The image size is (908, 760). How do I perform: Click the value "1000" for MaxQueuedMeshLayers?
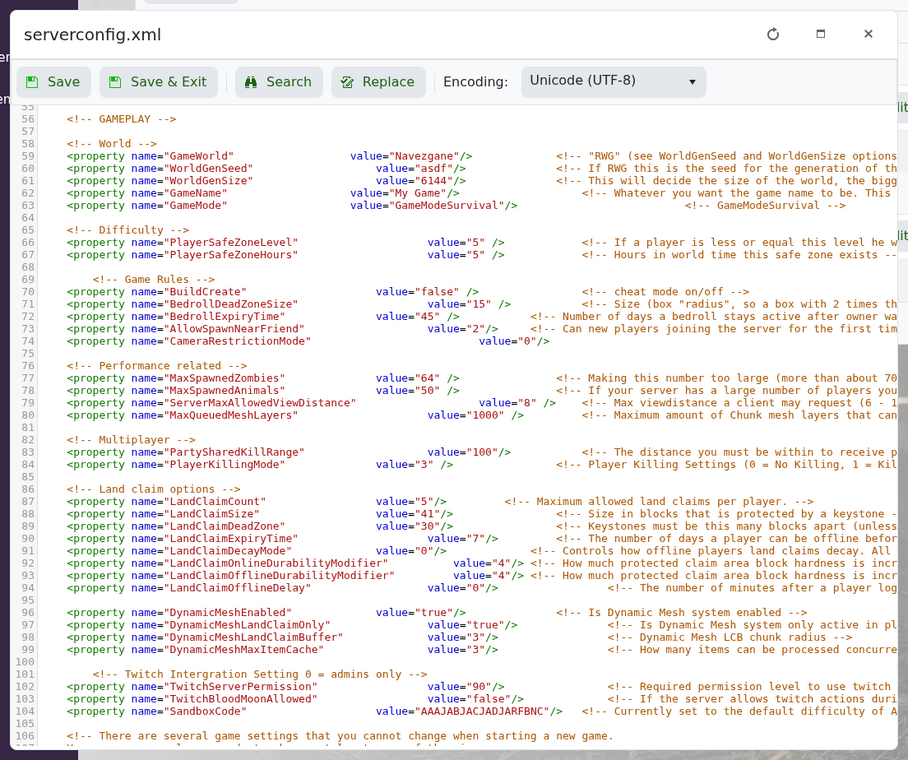(x=485, y=415)
